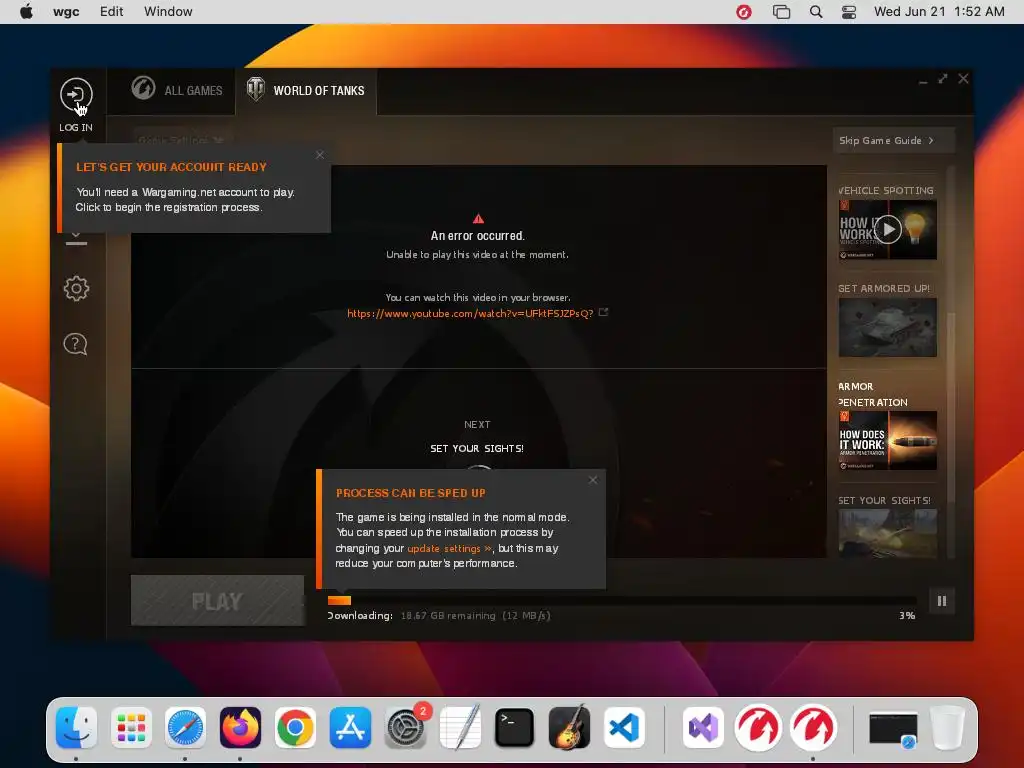Open the support chat question icon
The width and height of the screenshot is (1024, 768).
pos(76,344)
